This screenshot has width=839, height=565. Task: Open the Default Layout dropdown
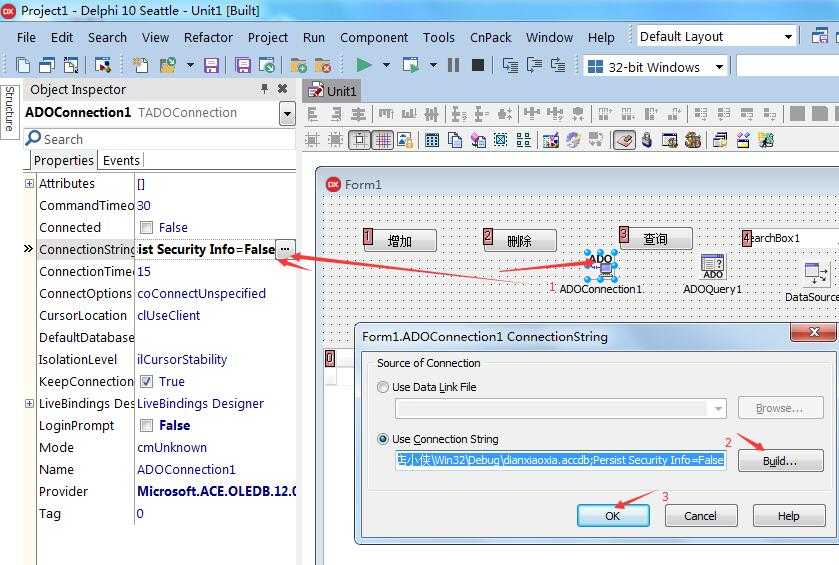(788, 36)
